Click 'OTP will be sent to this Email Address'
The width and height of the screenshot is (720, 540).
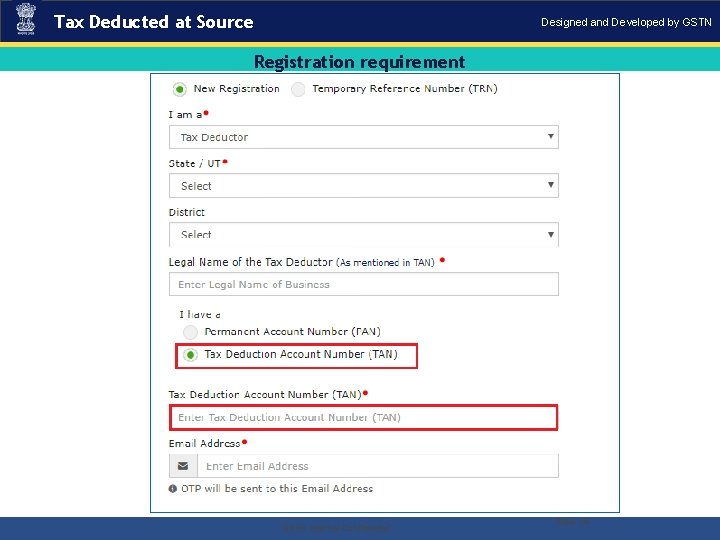(x=277, y=489)
